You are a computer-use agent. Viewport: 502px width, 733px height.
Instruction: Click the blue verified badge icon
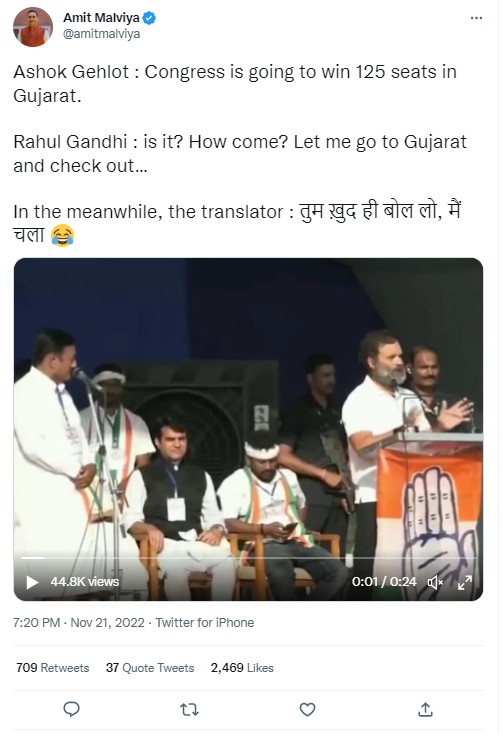(x=149, y=18)
